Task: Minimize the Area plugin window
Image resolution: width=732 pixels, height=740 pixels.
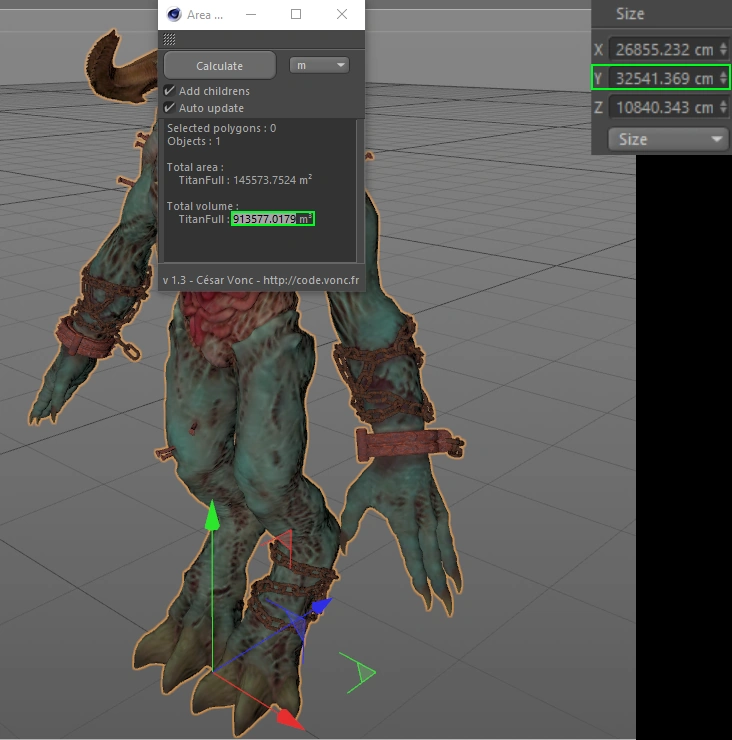Action: click(x=250, y=15)
